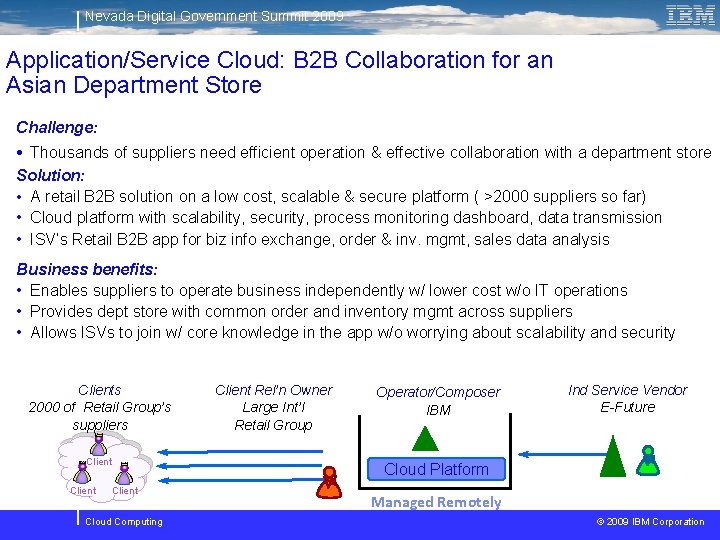
Task: Click the 'Solution:' heading
Action: pos(51,175)
